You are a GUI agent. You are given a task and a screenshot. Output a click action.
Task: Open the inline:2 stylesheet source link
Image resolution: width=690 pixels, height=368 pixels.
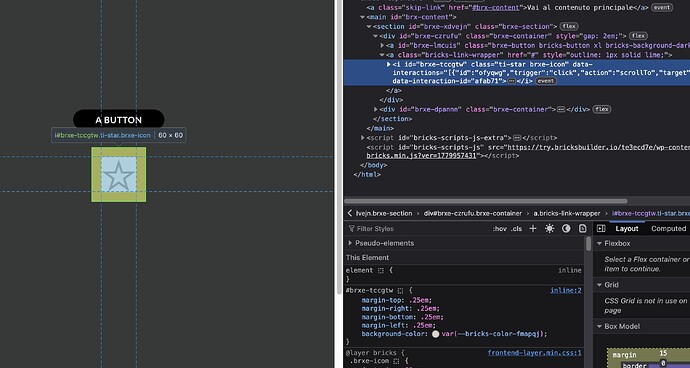(x=566, y=291)
